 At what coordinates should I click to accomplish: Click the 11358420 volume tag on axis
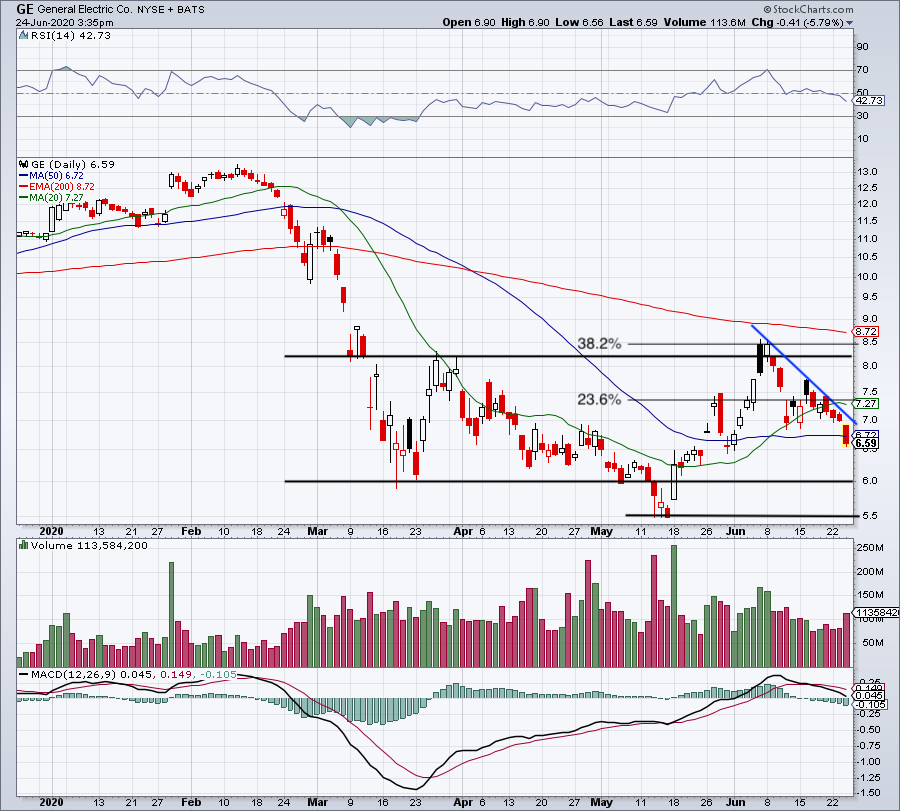[876, 613]
